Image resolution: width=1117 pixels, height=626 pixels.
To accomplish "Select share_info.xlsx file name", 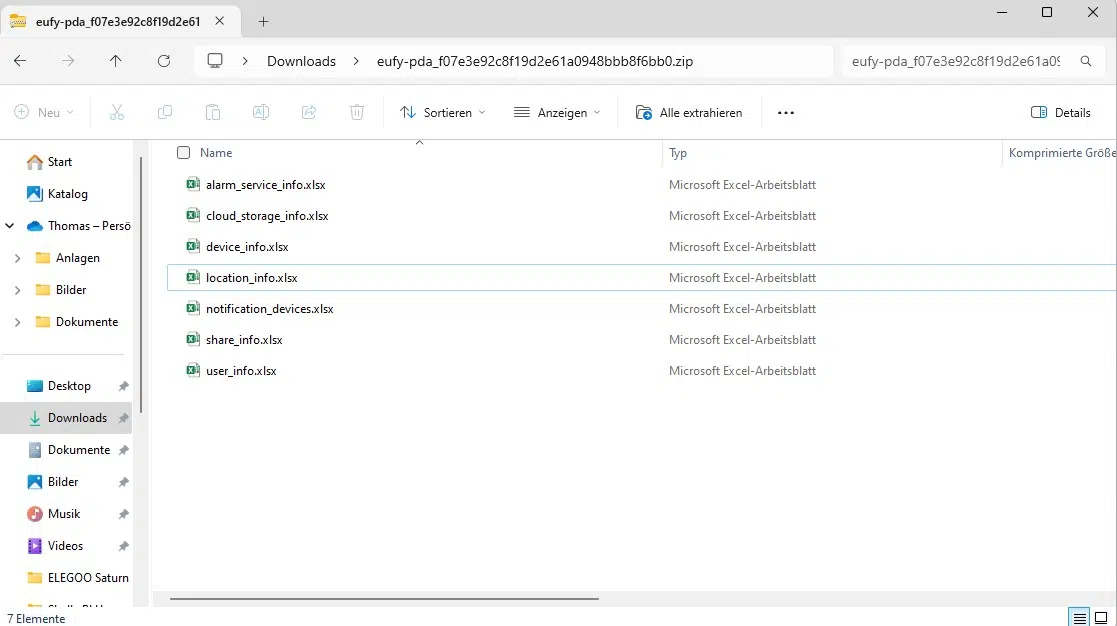I will pos(244,340).
